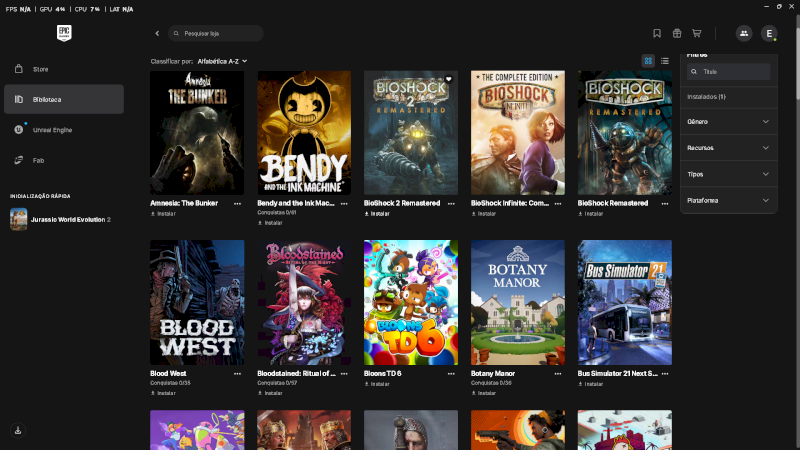800x450 pixels.
Task: Open Botany Manor cover
Action: (x=518, y=303)
